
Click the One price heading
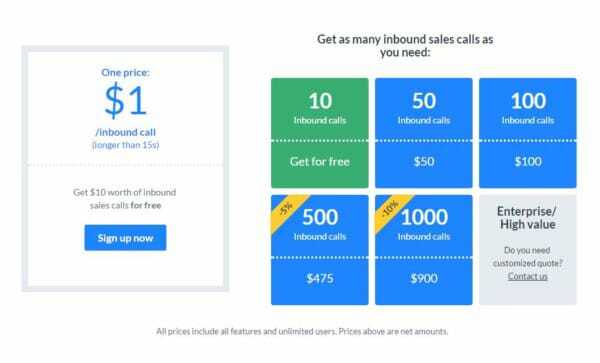tap(125, 72)
